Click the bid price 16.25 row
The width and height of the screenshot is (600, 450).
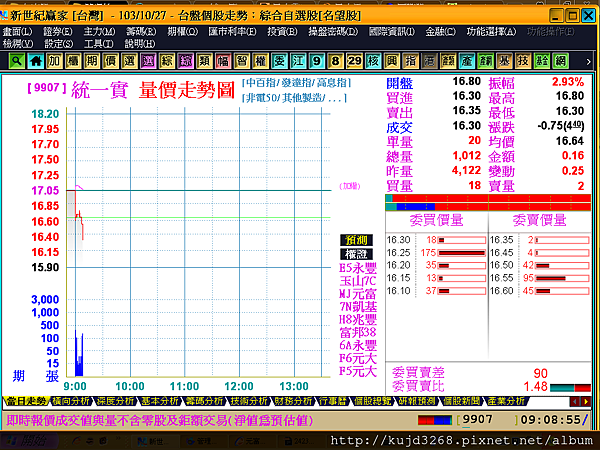click(436, 253)
